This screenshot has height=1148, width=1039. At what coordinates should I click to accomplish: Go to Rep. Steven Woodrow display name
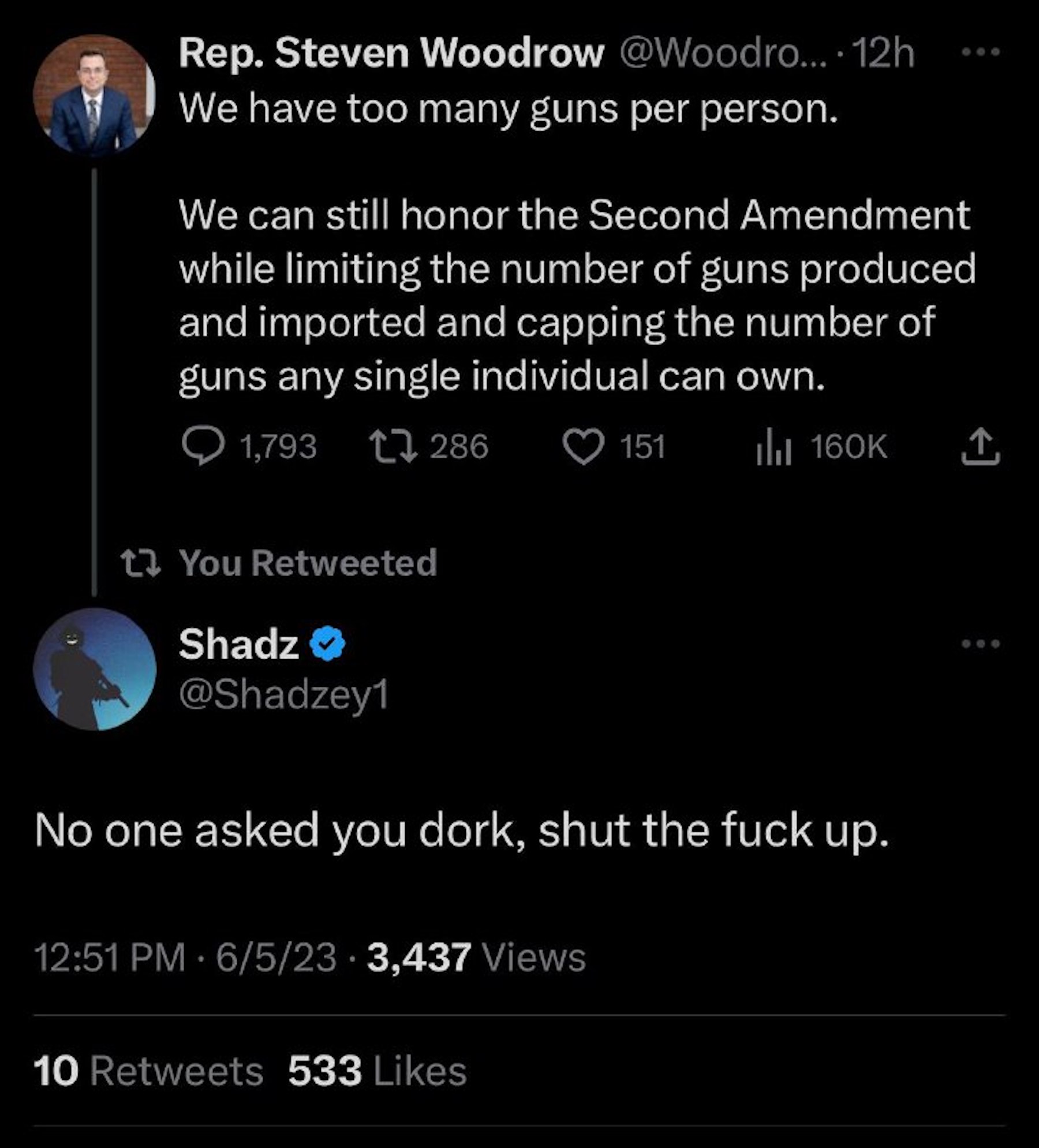point(391,54)
